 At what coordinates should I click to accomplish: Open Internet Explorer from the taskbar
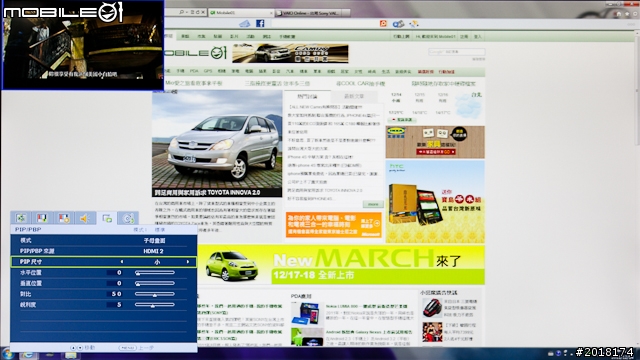[28, 354]
